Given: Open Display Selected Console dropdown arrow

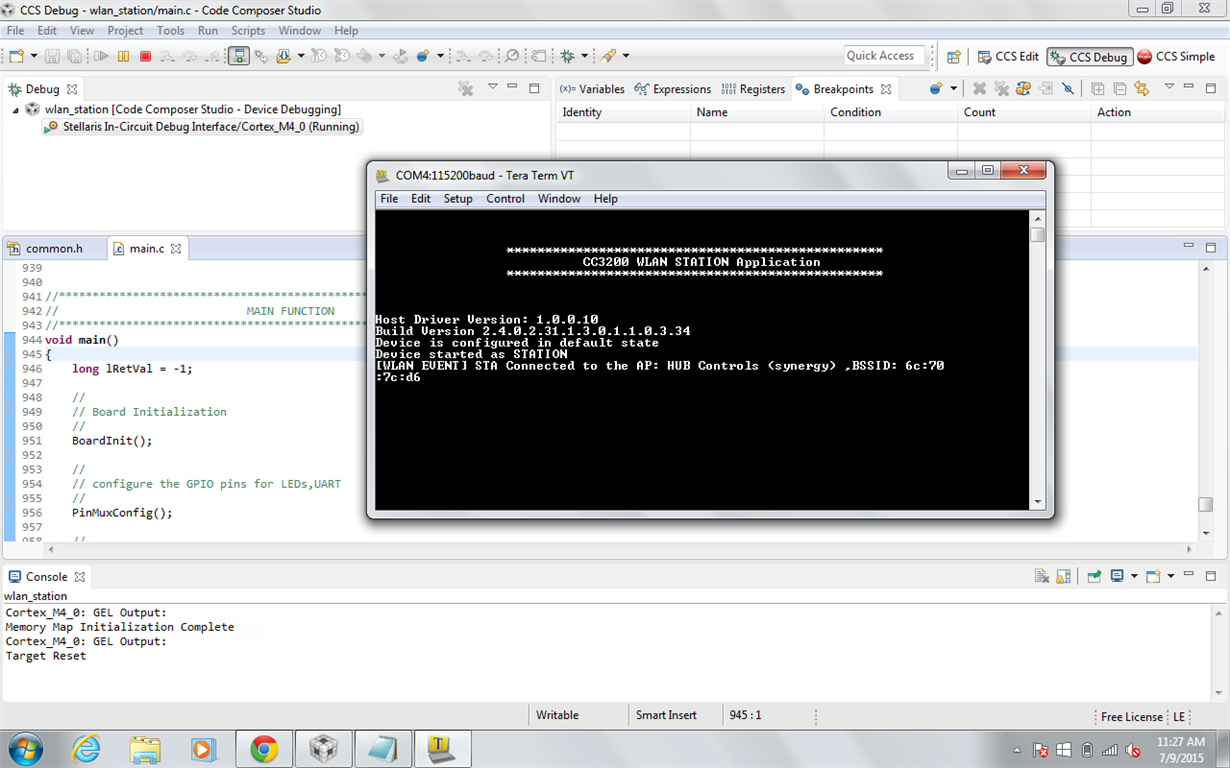Looking at the screenshot, I should (1134, 576).
